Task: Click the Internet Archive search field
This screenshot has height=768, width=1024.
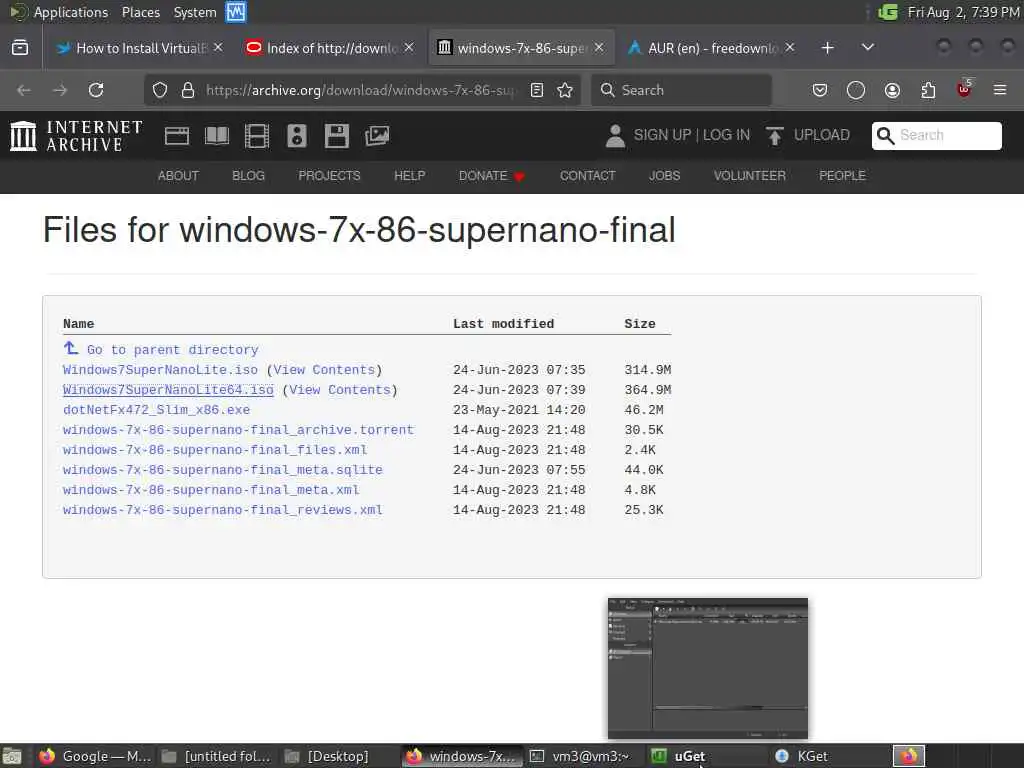Action: [936, 135]
